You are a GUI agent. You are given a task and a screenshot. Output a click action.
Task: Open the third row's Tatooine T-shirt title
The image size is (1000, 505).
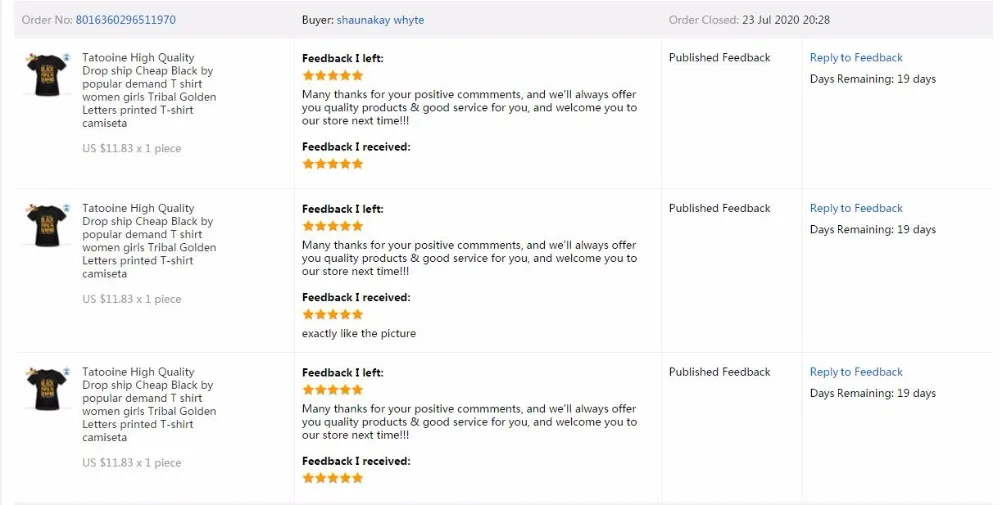148,398
